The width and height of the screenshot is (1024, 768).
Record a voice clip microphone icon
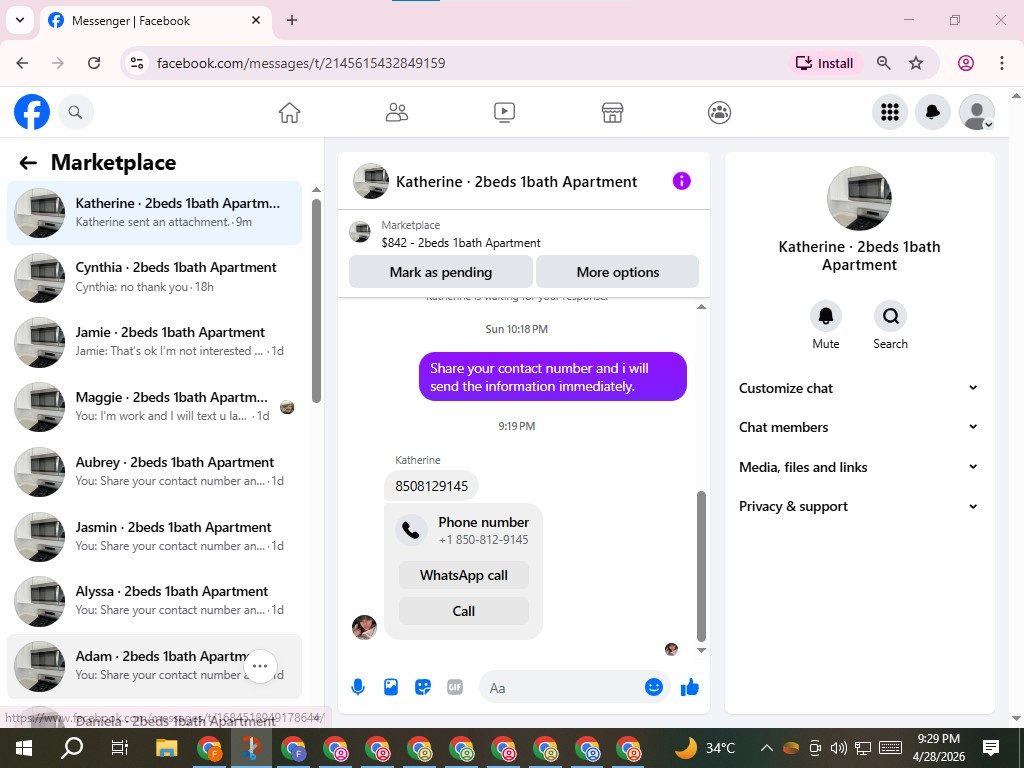358,687
